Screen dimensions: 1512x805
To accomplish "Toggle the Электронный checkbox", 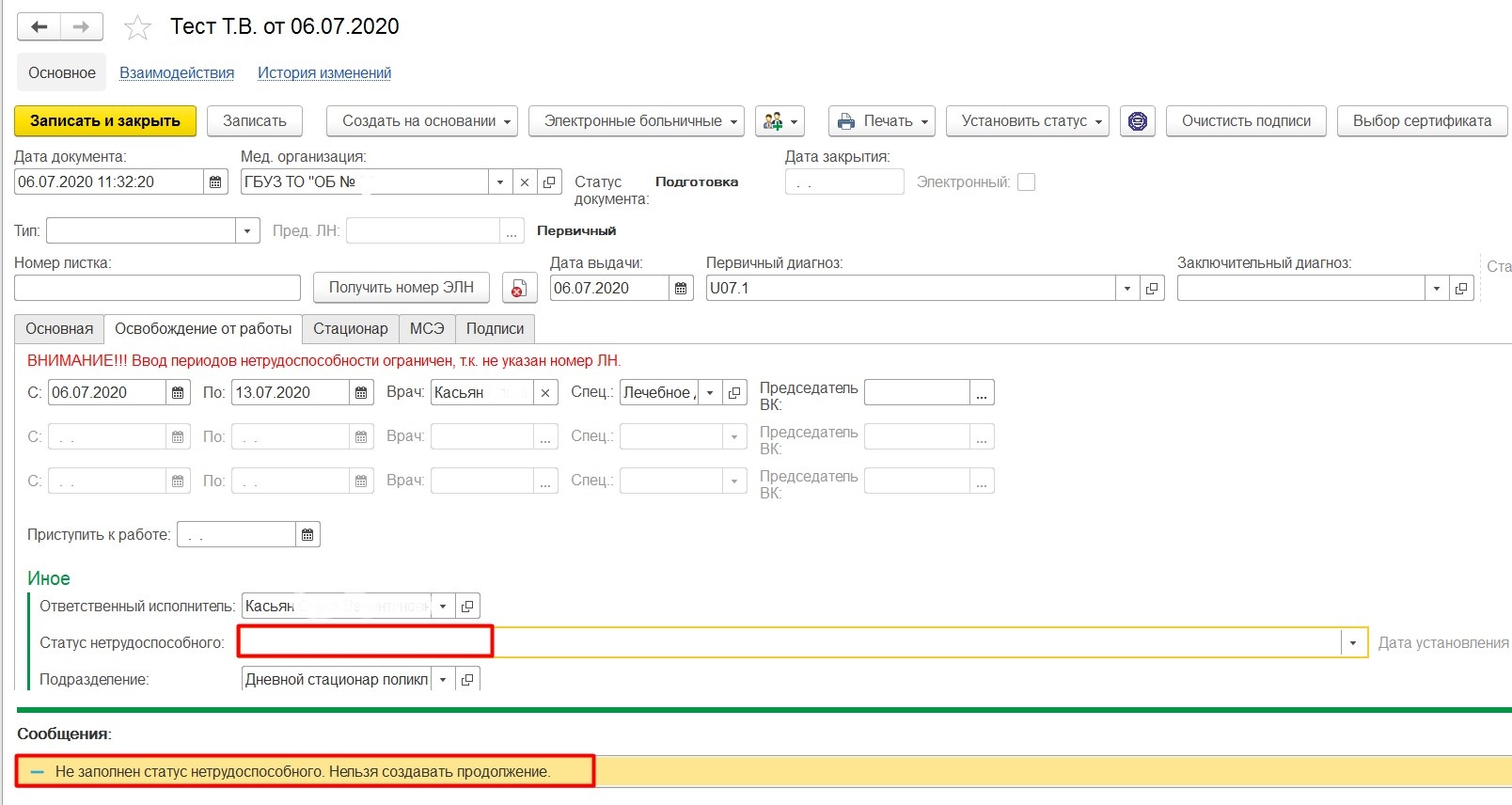I will [x=1027, y=182].
